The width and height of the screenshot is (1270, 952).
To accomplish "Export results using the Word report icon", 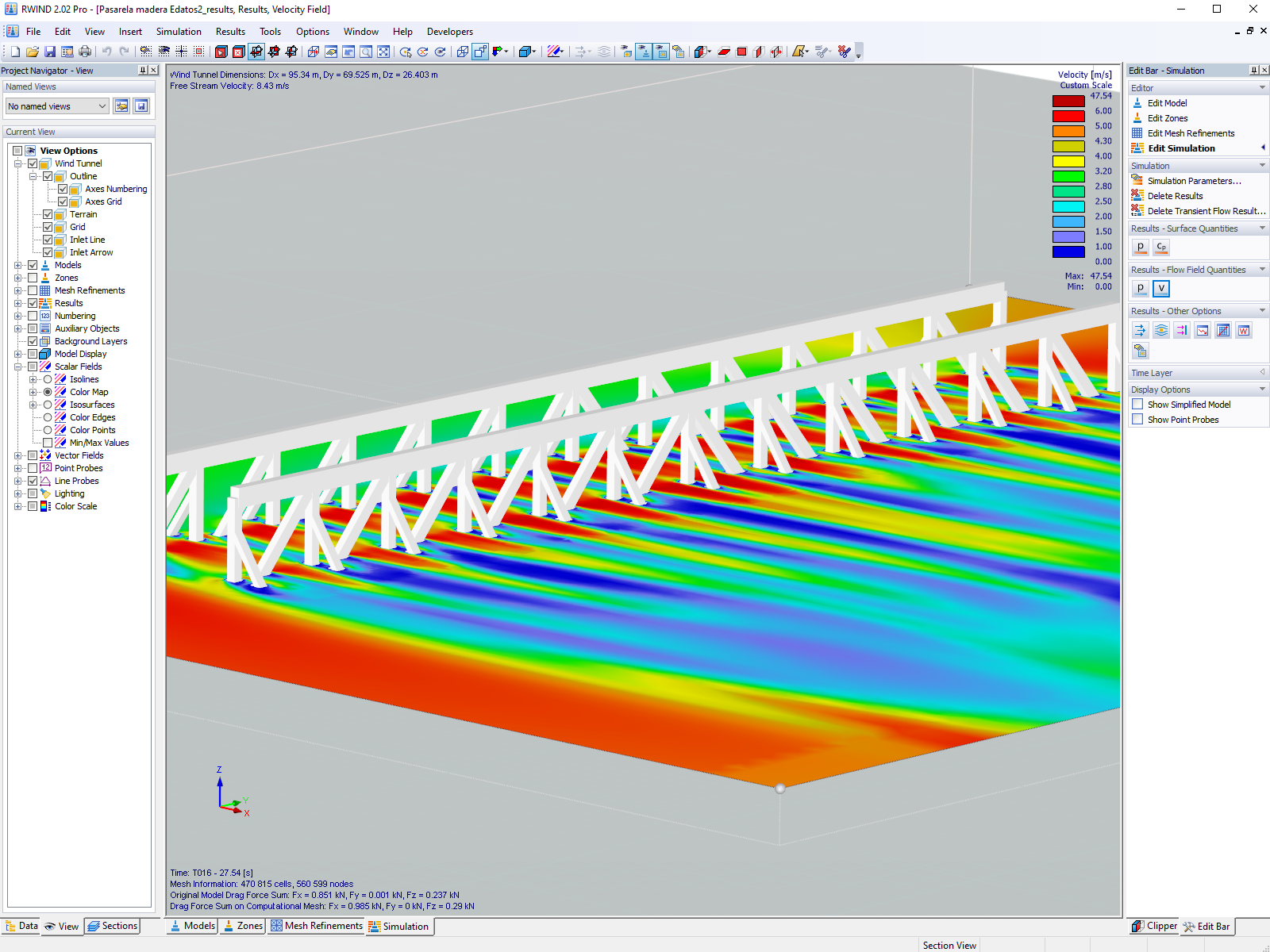I will click(x=1244, y=330).
